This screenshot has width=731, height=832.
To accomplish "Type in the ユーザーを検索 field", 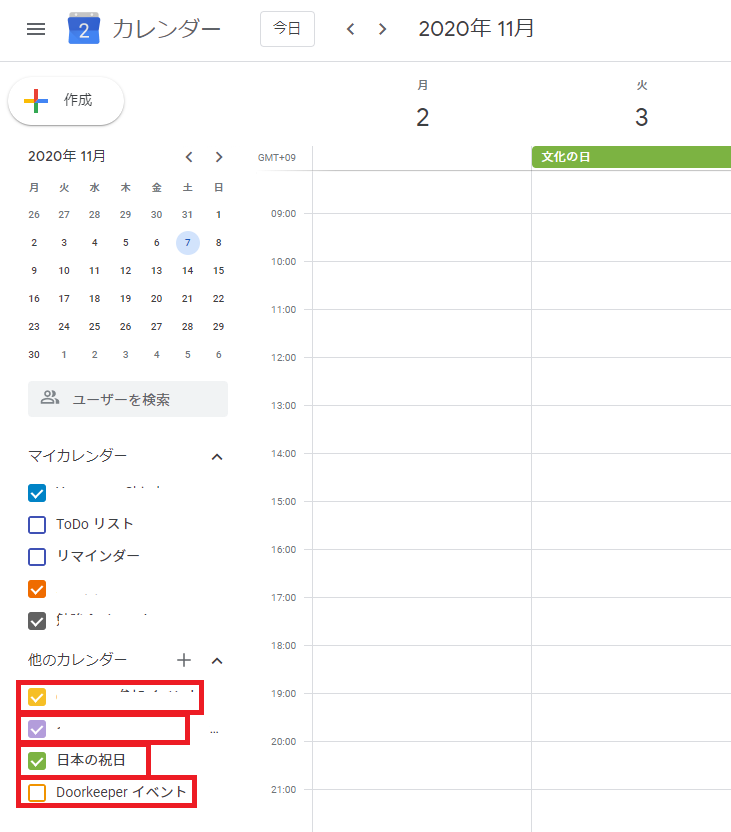I will click(140, 399).
